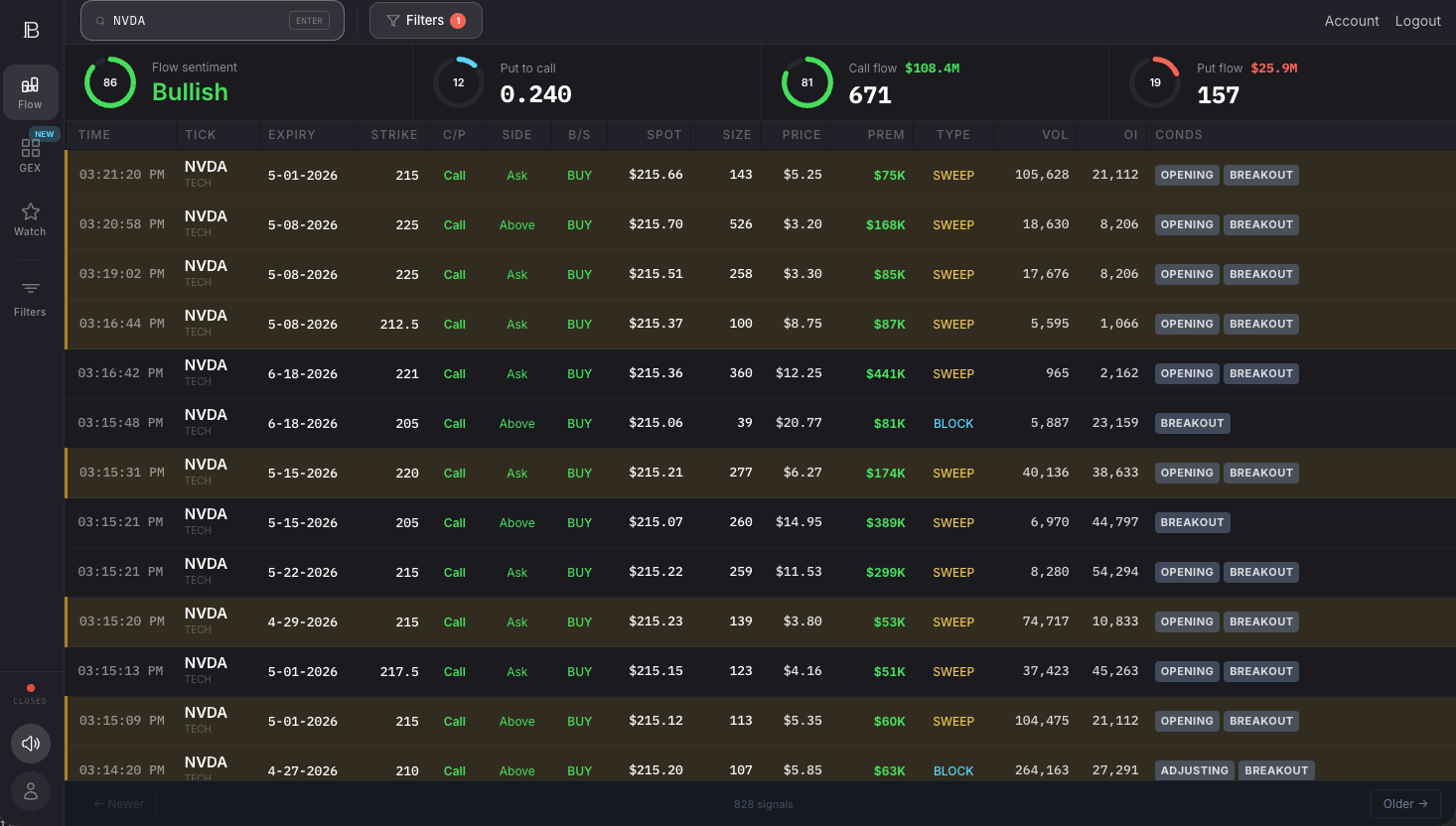Click the NVDA search field
This screenshot has height=826, width=1456.
tap(213, 21)
